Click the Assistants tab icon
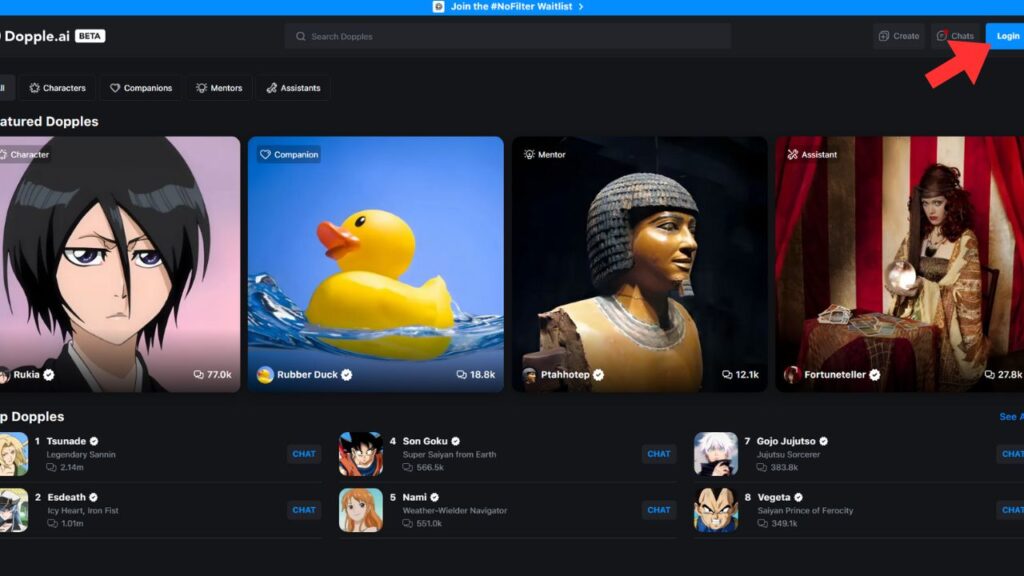The width and height of the screenshot is (1024, 576). 272,88
